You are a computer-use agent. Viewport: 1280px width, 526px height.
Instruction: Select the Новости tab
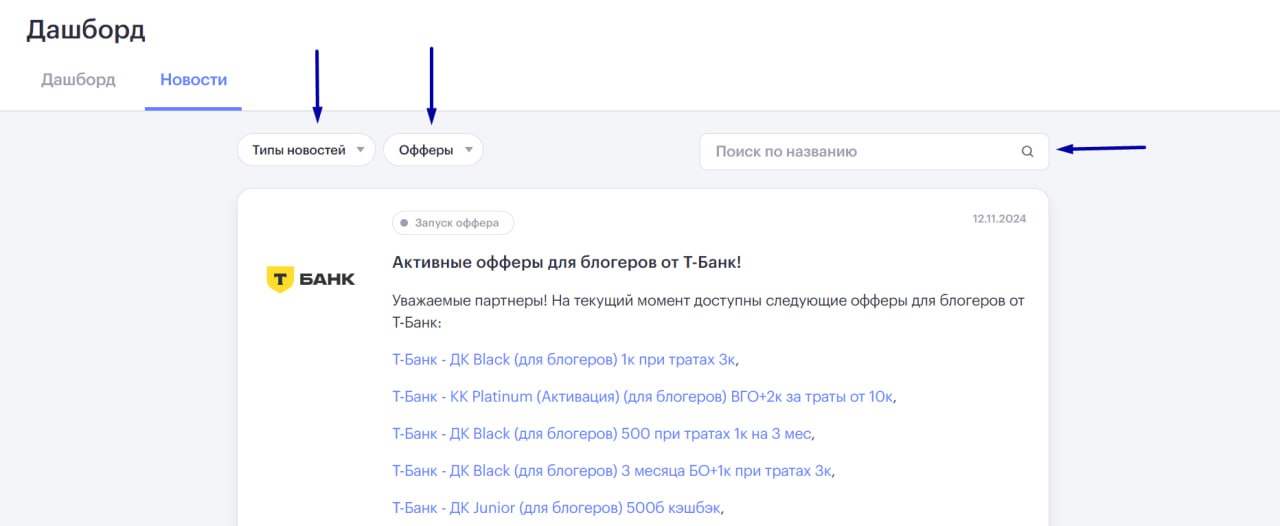pos(193,79)
